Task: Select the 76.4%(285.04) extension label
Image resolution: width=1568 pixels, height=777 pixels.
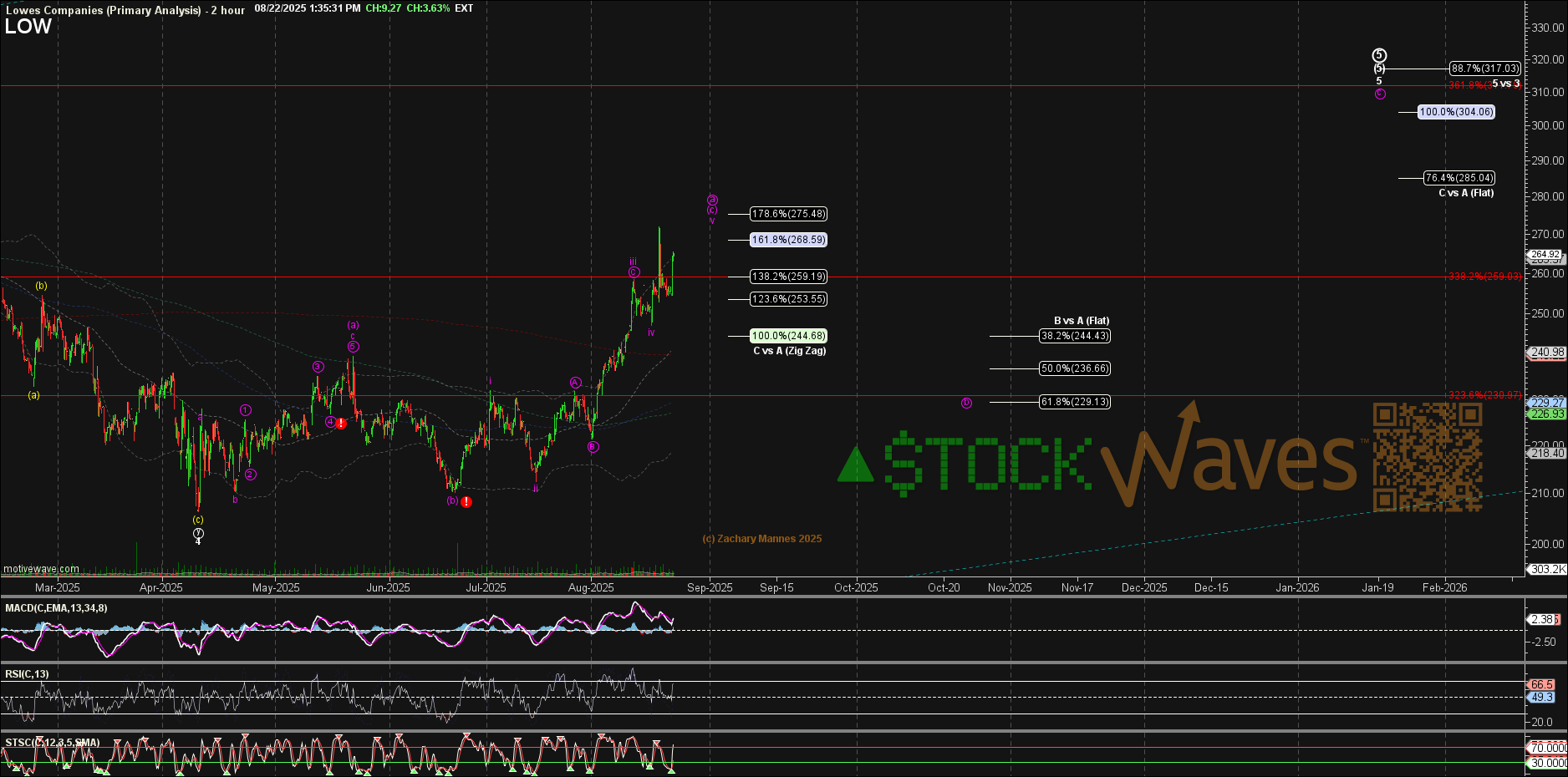Action: (1459, 178)
